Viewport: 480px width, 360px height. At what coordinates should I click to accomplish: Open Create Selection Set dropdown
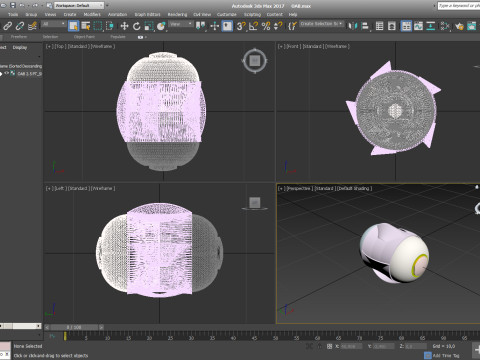tap(321, 24)
